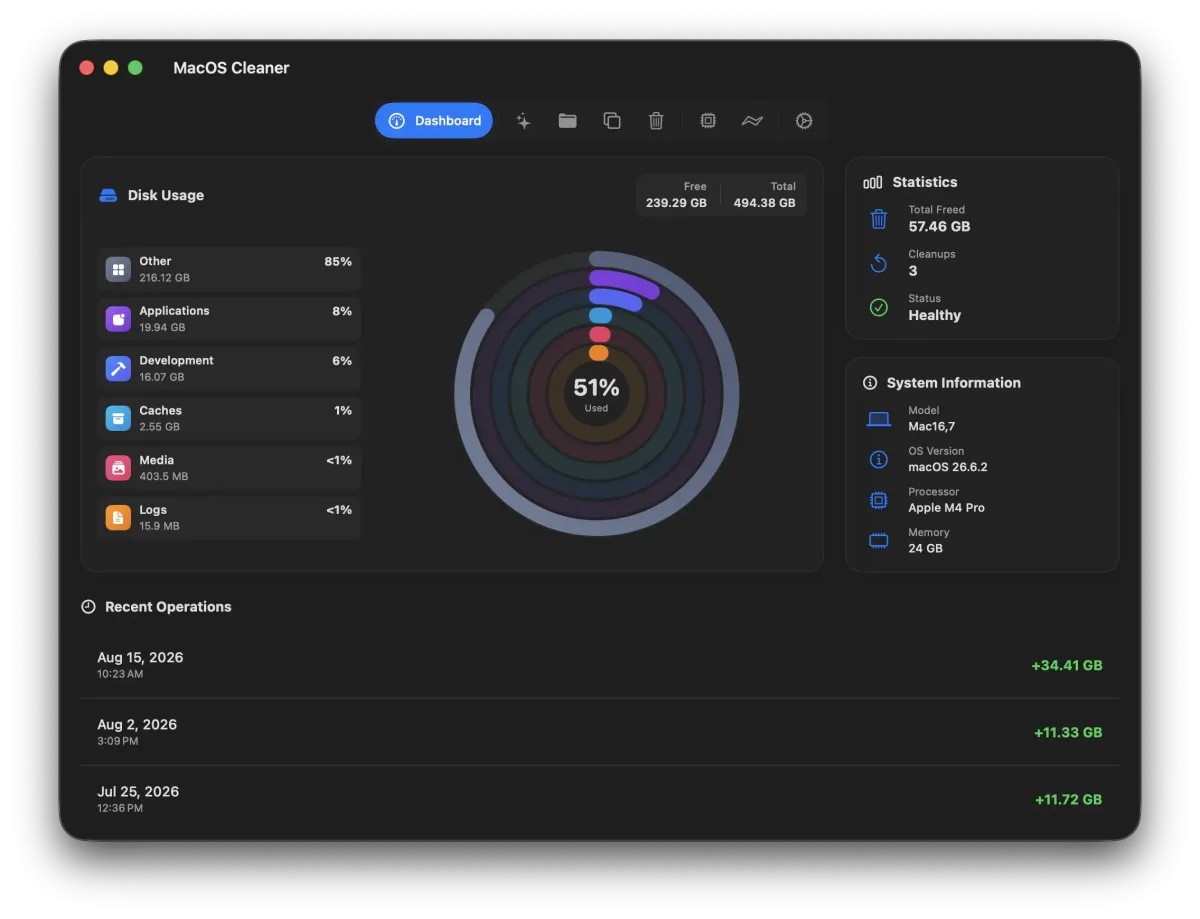
Task: Click the MacOS Cleaner window title
Action: (231, 68)
